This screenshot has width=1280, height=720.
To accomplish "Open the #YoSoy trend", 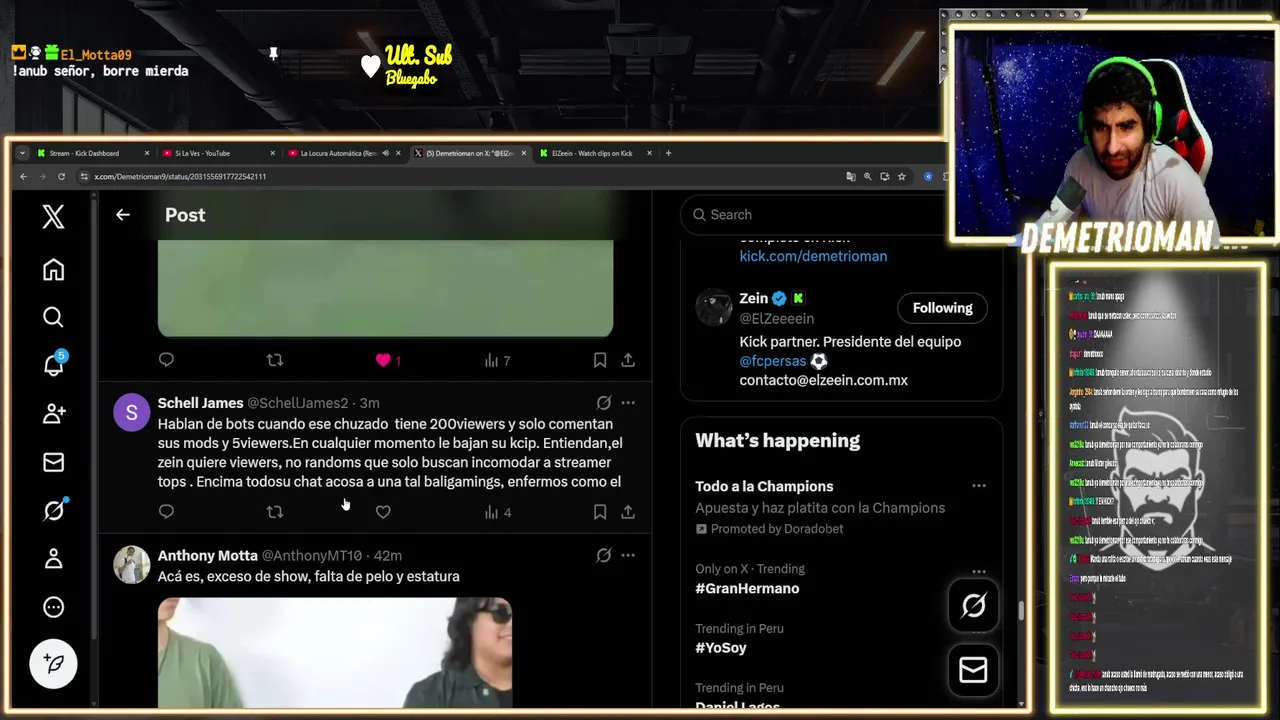I will coord(720,648).
